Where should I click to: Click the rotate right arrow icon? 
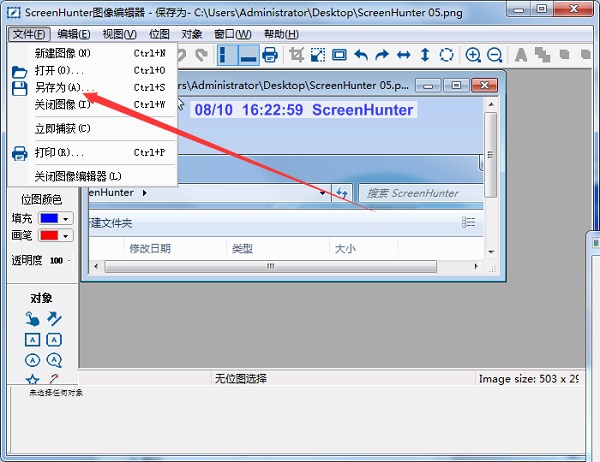382,55
